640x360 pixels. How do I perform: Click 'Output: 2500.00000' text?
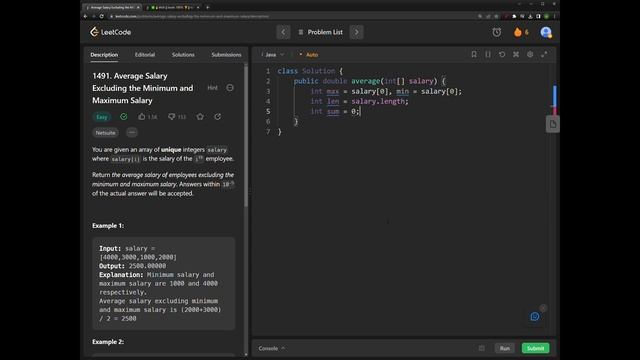[x=133, y=266]
